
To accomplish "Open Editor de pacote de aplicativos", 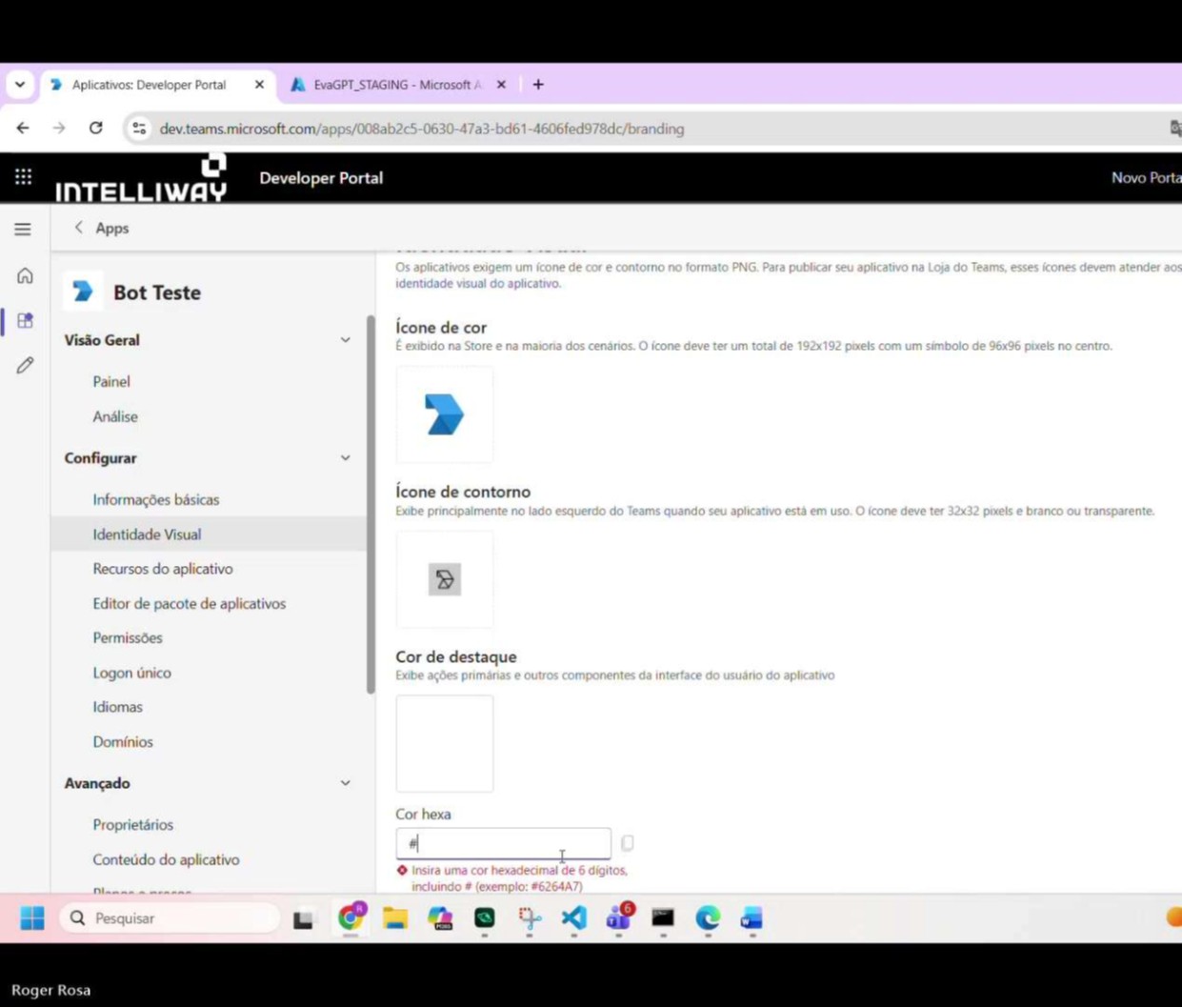I will [190, 603].
